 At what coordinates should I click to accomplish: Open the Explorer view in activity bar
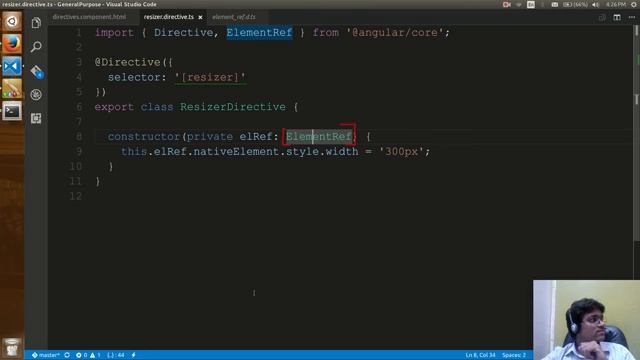coord(36,23)
